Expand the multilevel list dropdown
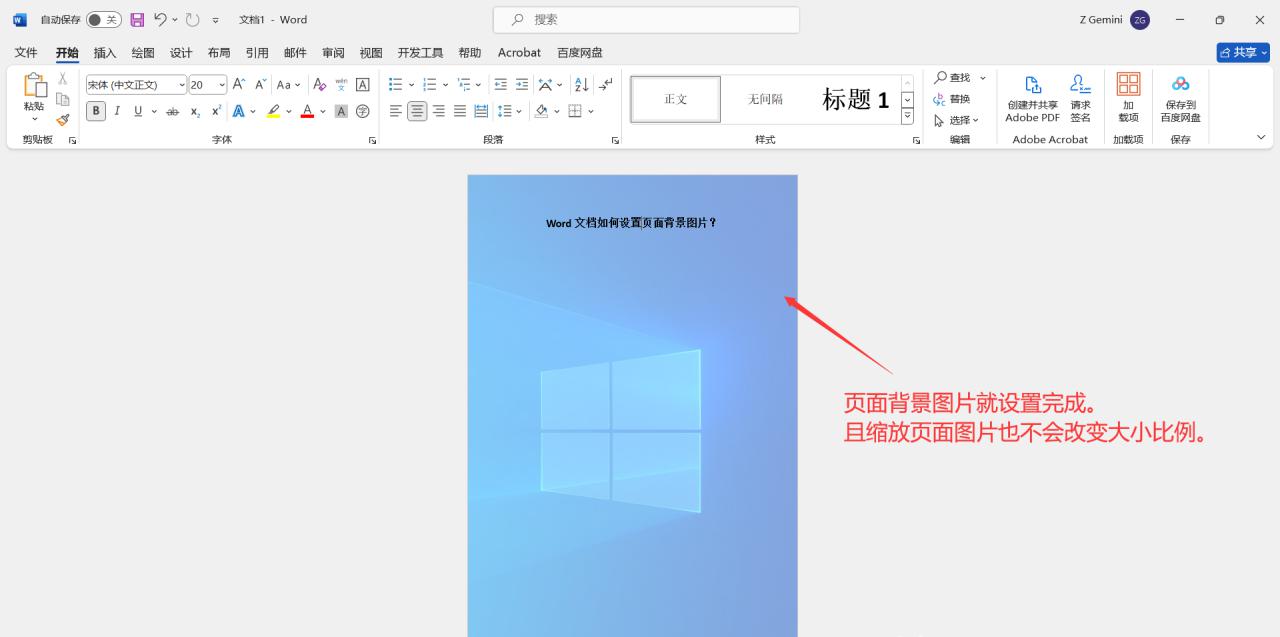Viewport: 1280px width, 637px height. [x=479, y=85]
